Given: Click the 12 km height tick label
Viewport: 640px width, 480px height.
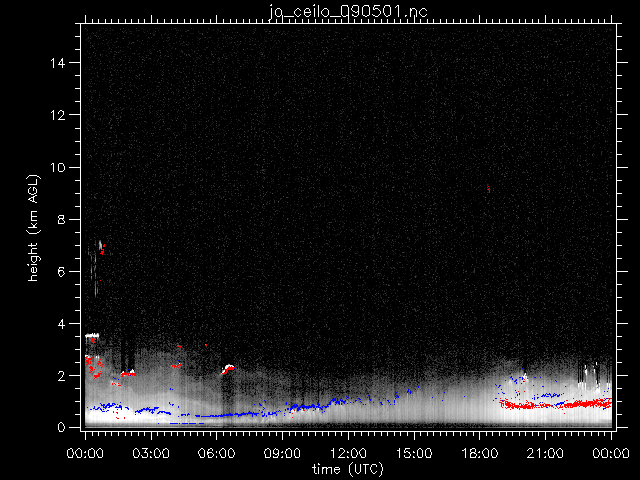Looking at the screenshot, I should pyautogui.click(x=62, y=115).
